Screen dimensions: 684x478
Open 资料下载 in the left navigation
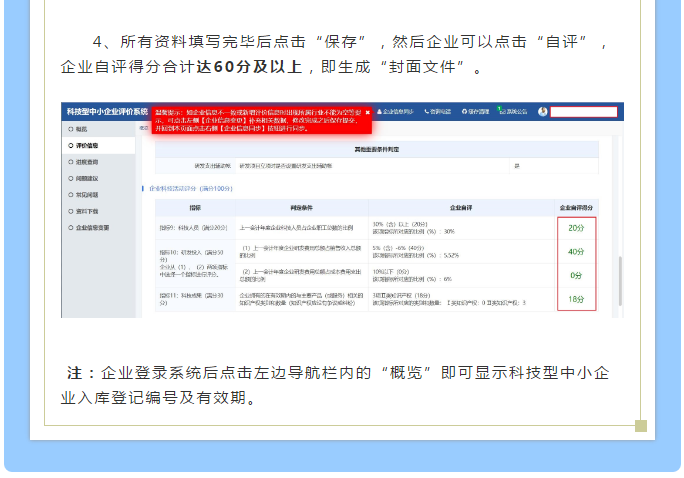tap(88, 211)
